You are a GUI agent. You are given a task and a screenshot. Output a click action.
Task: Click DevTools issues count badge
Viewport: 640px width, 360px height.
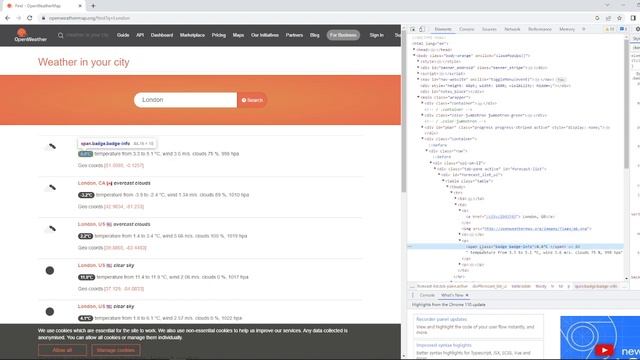point(623,29)
